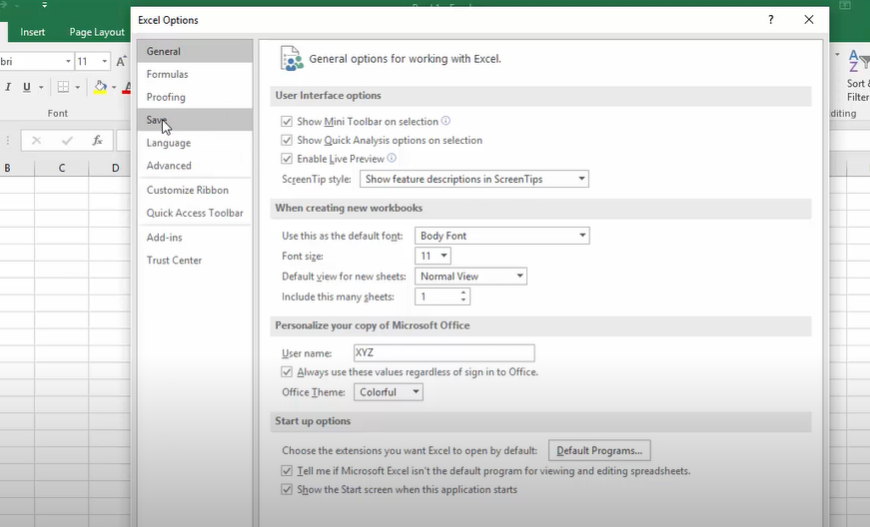The width and height of the screenshot is (870, 527).
Task: Select the Save options category
Action: tap(195, 120)
